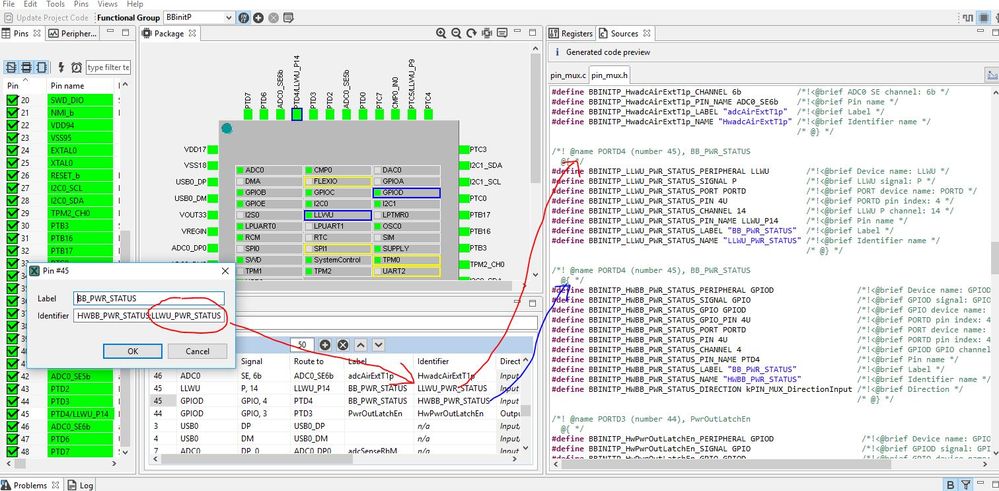Image resolution: width=999 pixels, height=491 pixels.
Task: Click the third pin filter icon in Pins toolbar
Action: click(x=41, y=67)
